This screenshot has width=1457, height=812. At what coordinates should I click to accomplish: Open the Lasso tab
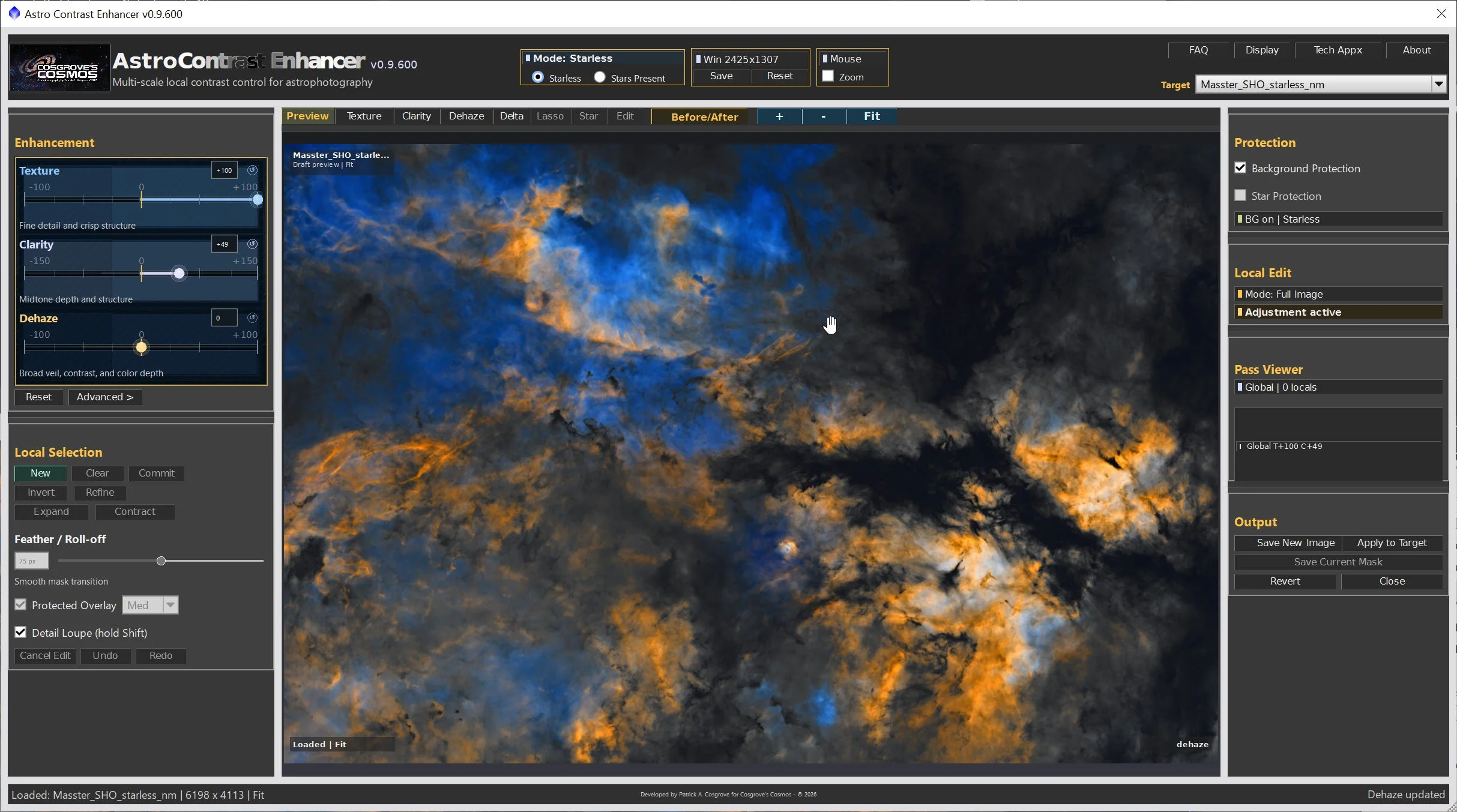pyautogui.click(x=550, y=116)
